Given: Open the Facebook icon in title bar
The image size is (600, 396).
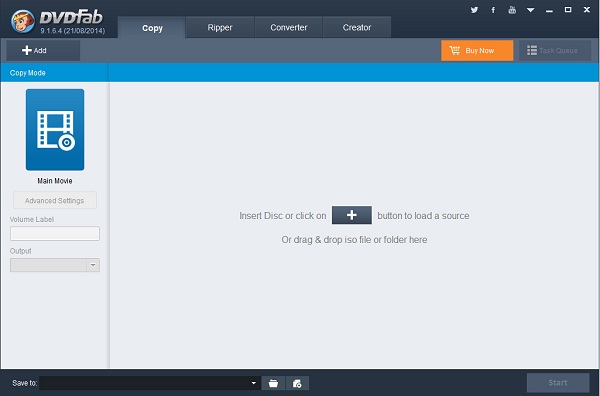Looking at the screenshot, I should [493, 10].
